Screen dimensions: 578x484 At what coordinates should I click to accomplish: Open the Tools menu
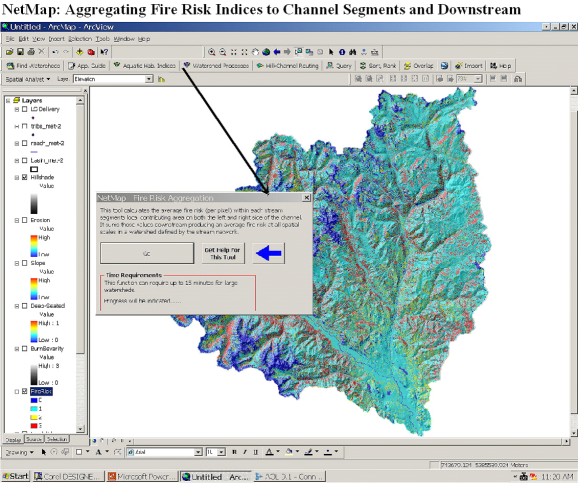[103, 39]
